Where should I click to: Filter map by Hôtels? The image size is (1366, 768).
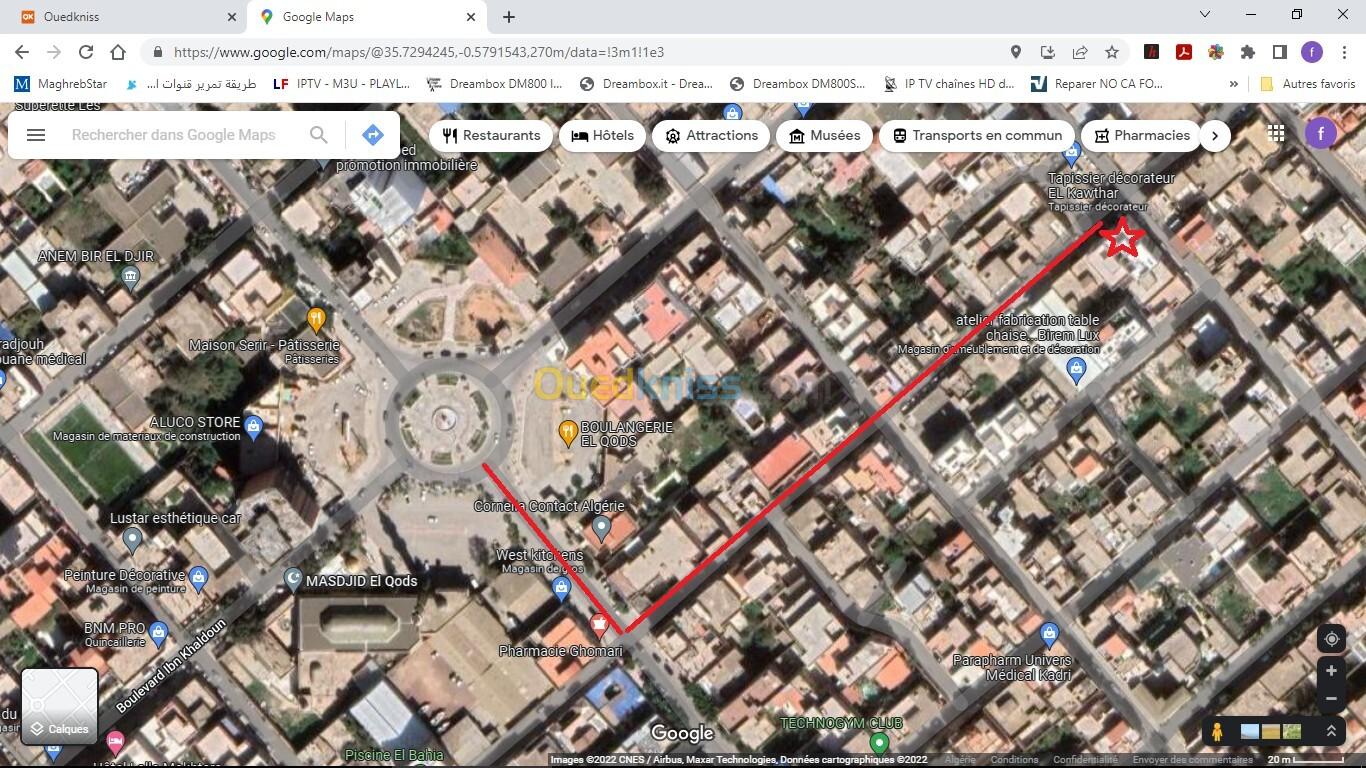coord(602,135)
